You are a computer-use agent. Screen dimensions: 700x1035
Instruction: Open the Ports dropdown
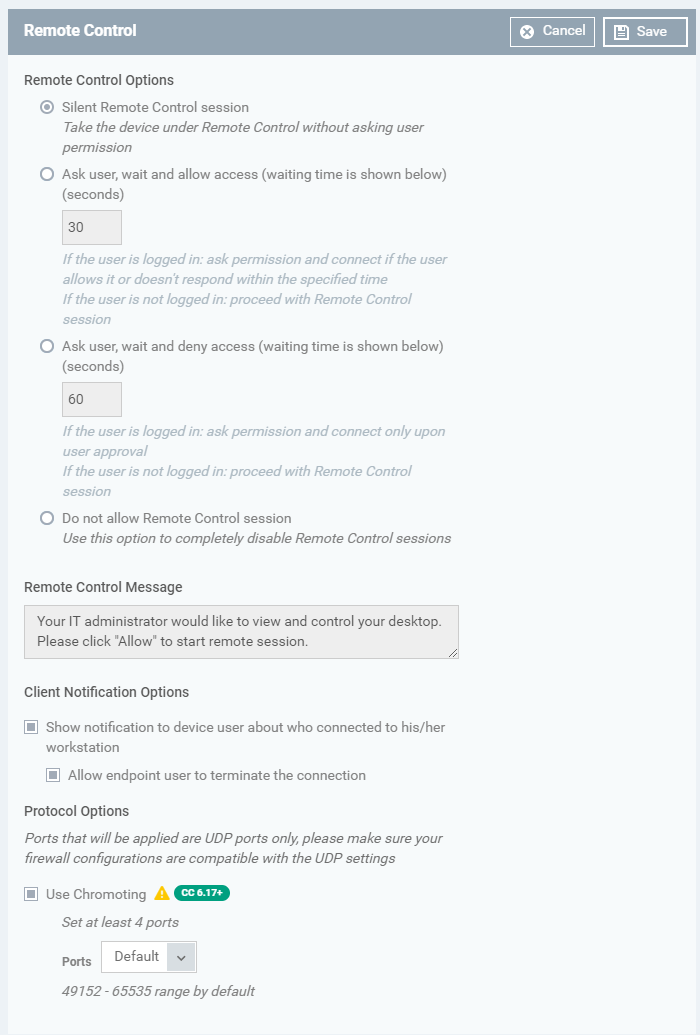[x=136, y=957]
